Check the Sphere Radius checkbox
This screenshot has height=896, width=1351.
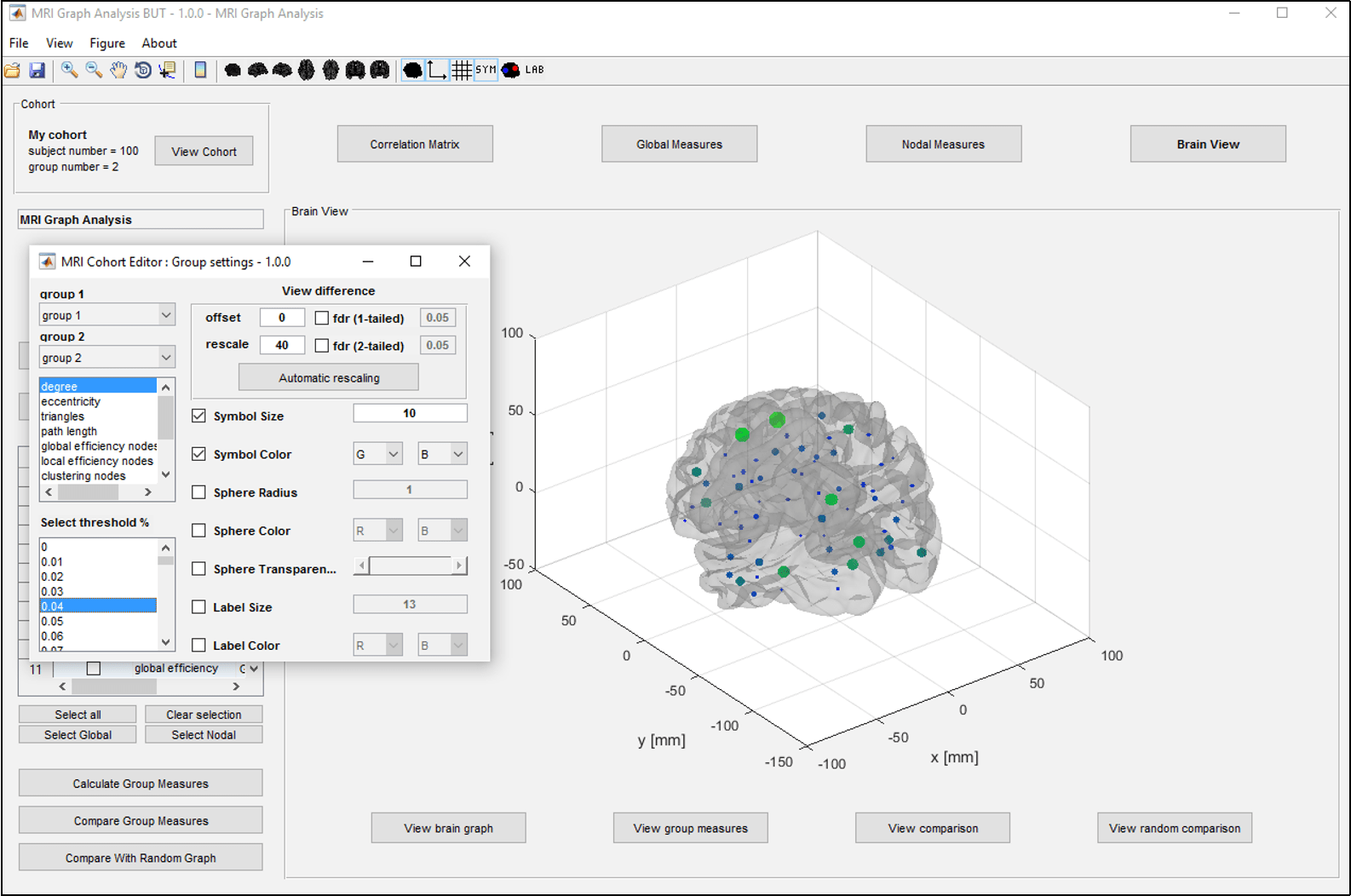(x=198, y=492)
